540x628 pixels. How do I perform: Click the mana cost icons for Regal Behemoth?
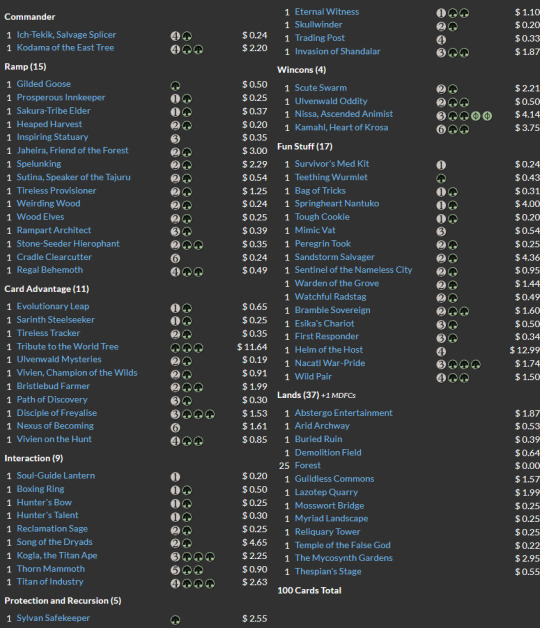(187, 272)
